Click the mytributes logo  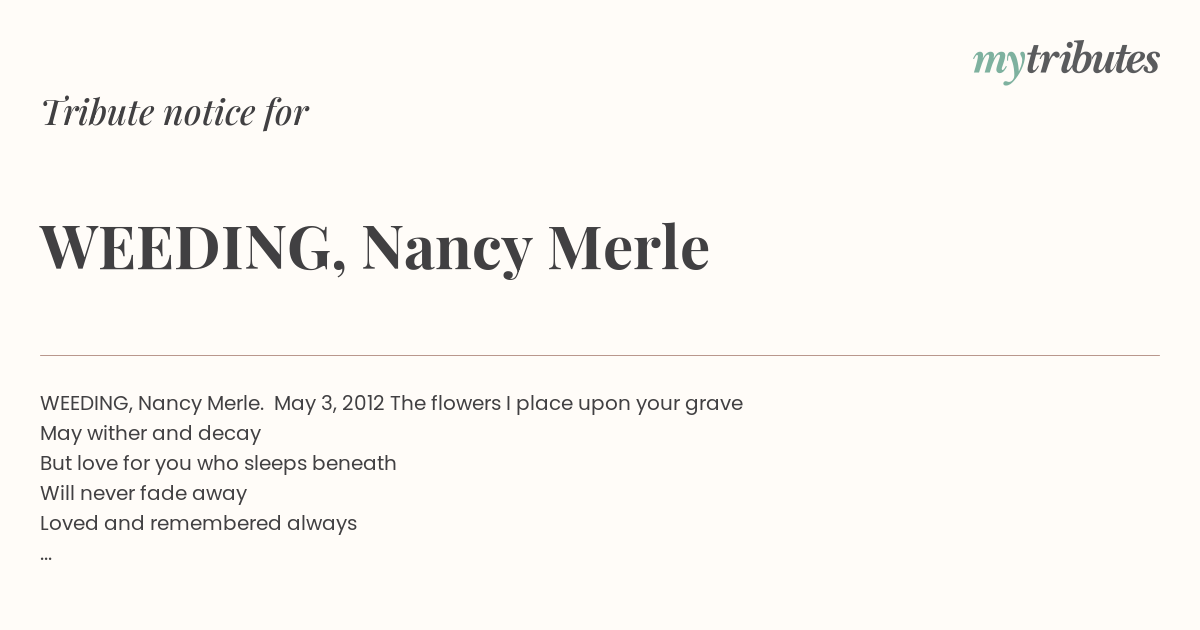pos(1066,61)
